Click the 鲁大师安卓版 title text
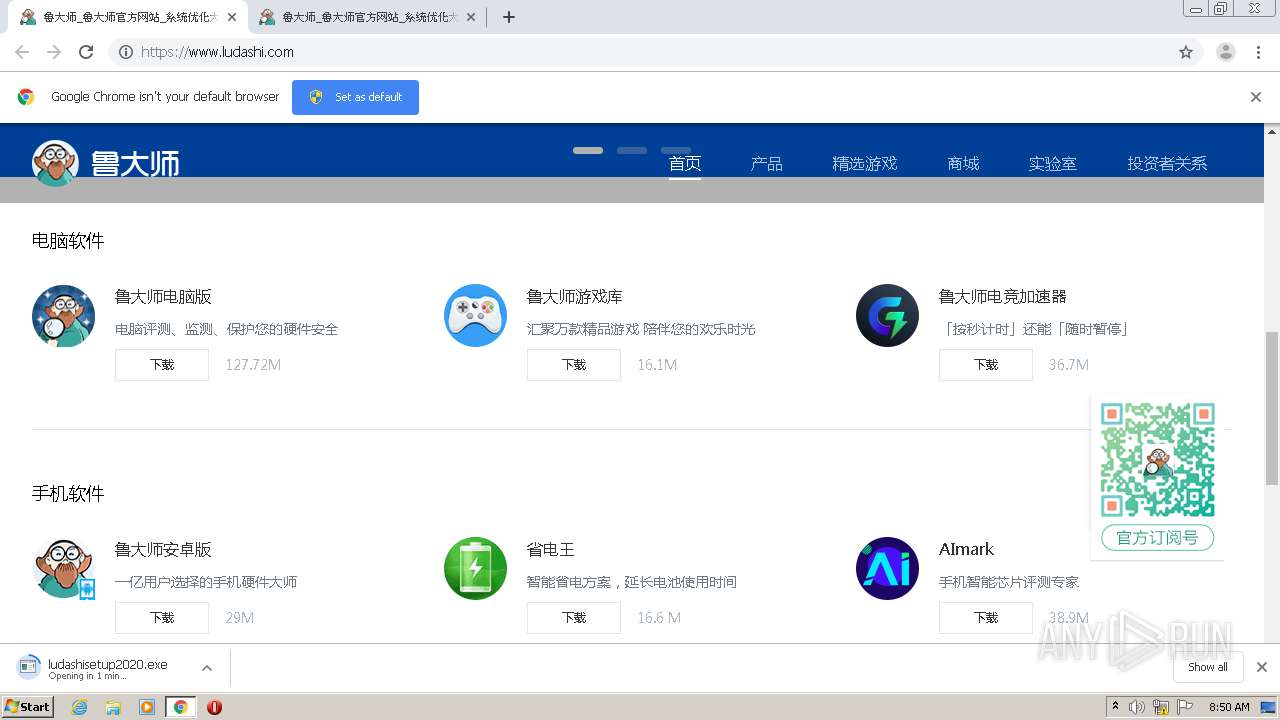The height and width of the screenshot is (720, 1280). click(x=163, y=550)
